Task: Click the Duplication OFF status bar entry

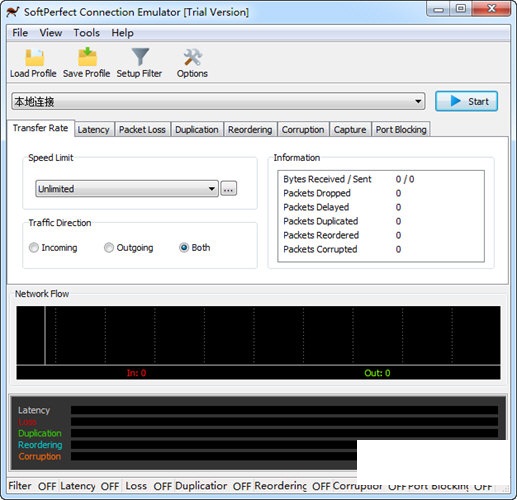Action: (213, 486)
